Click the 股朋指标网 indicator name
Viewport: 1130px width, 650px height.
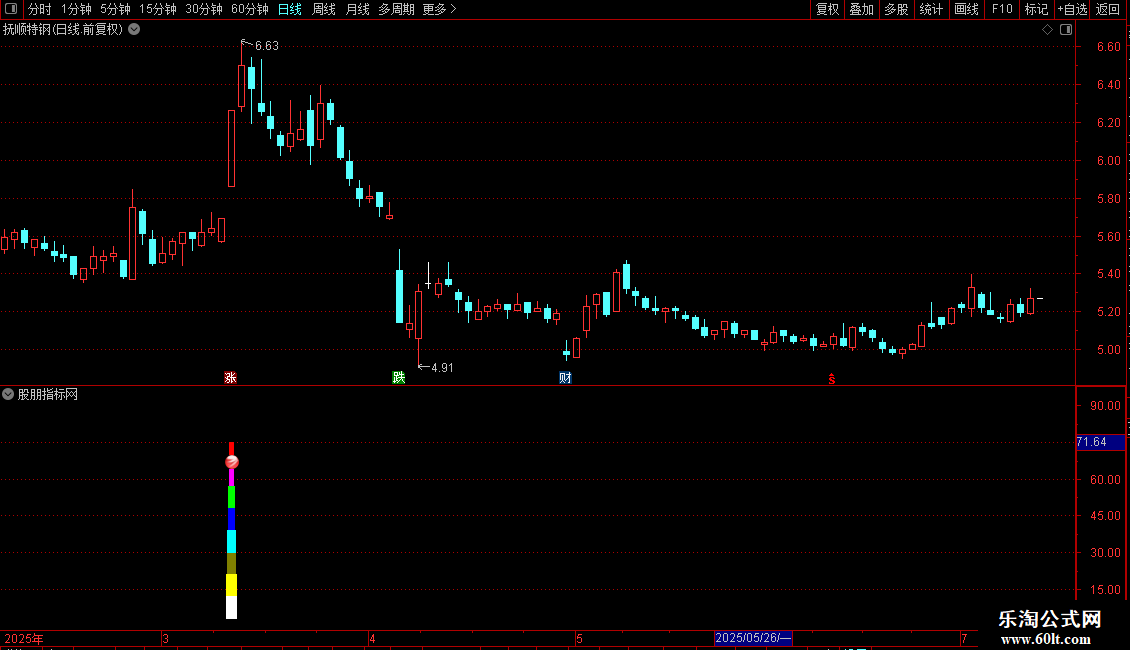(x=48, y=394)
